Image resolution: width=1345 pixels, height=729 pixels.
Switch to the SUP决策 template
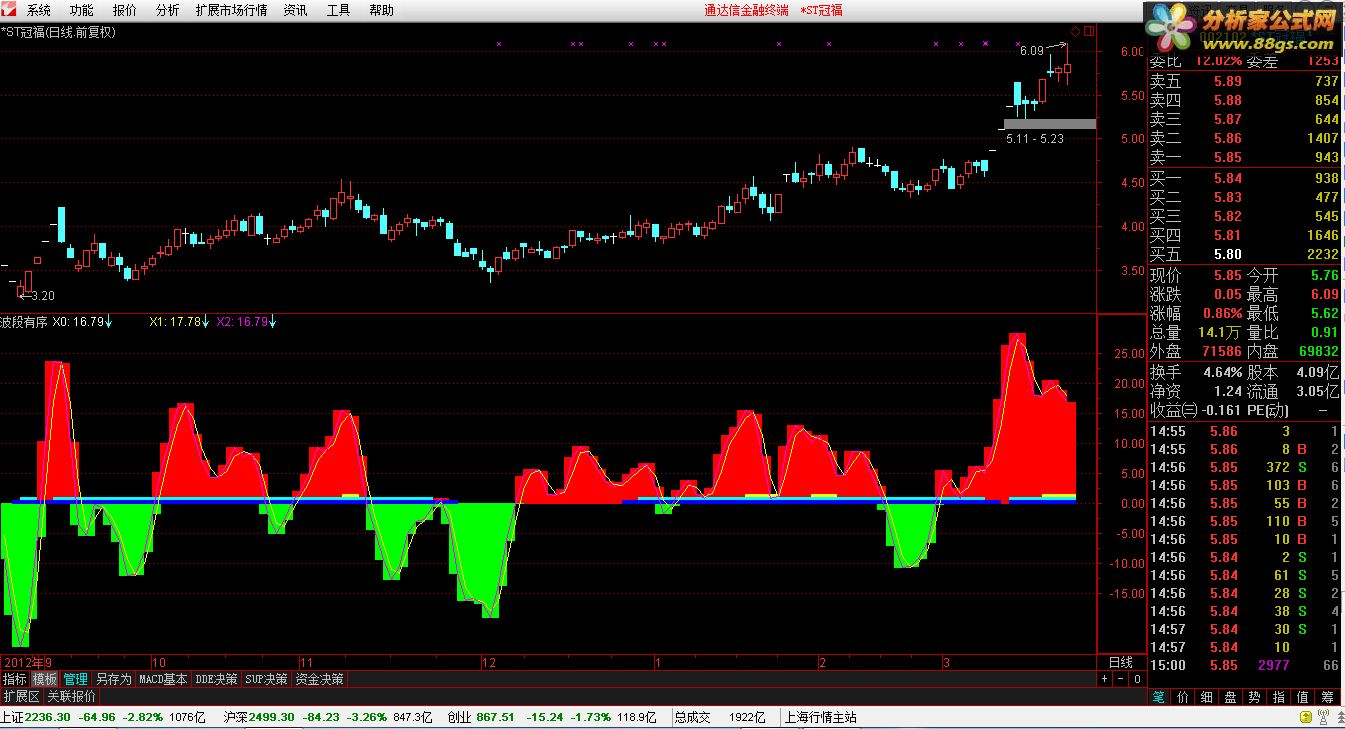266,679
